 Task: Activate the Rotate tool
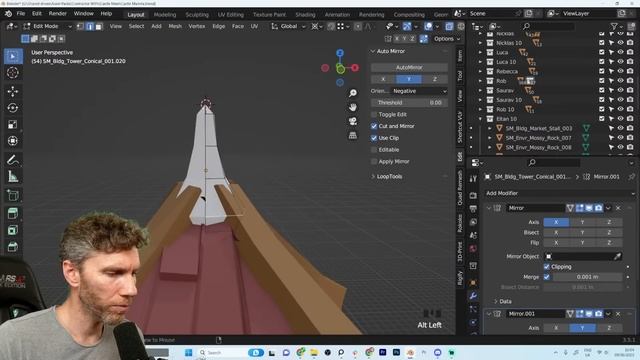coord(13,108)
